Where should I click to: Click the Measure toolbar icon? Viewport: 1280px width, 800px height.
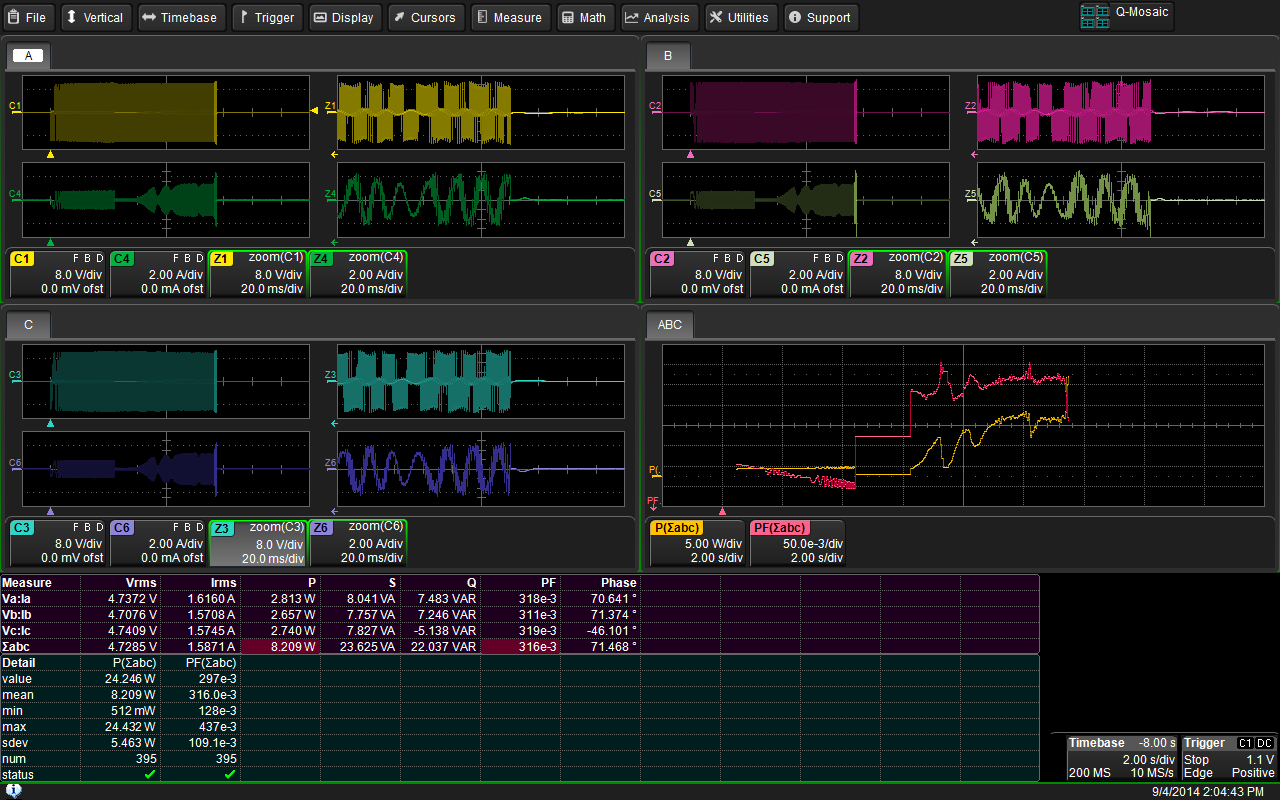(x=482, y=17)
